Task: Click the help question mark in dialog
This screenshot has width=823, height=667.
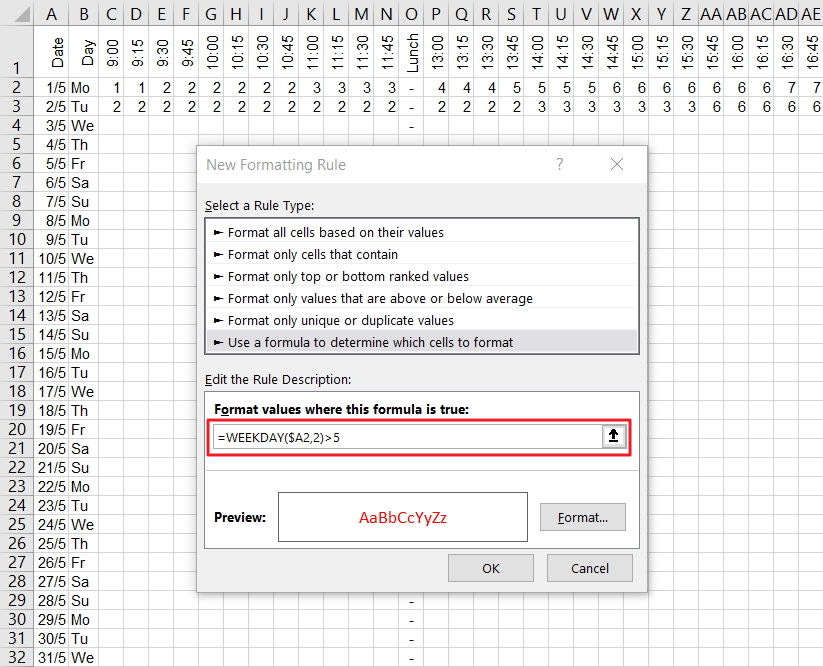Action: coord(560,164)
